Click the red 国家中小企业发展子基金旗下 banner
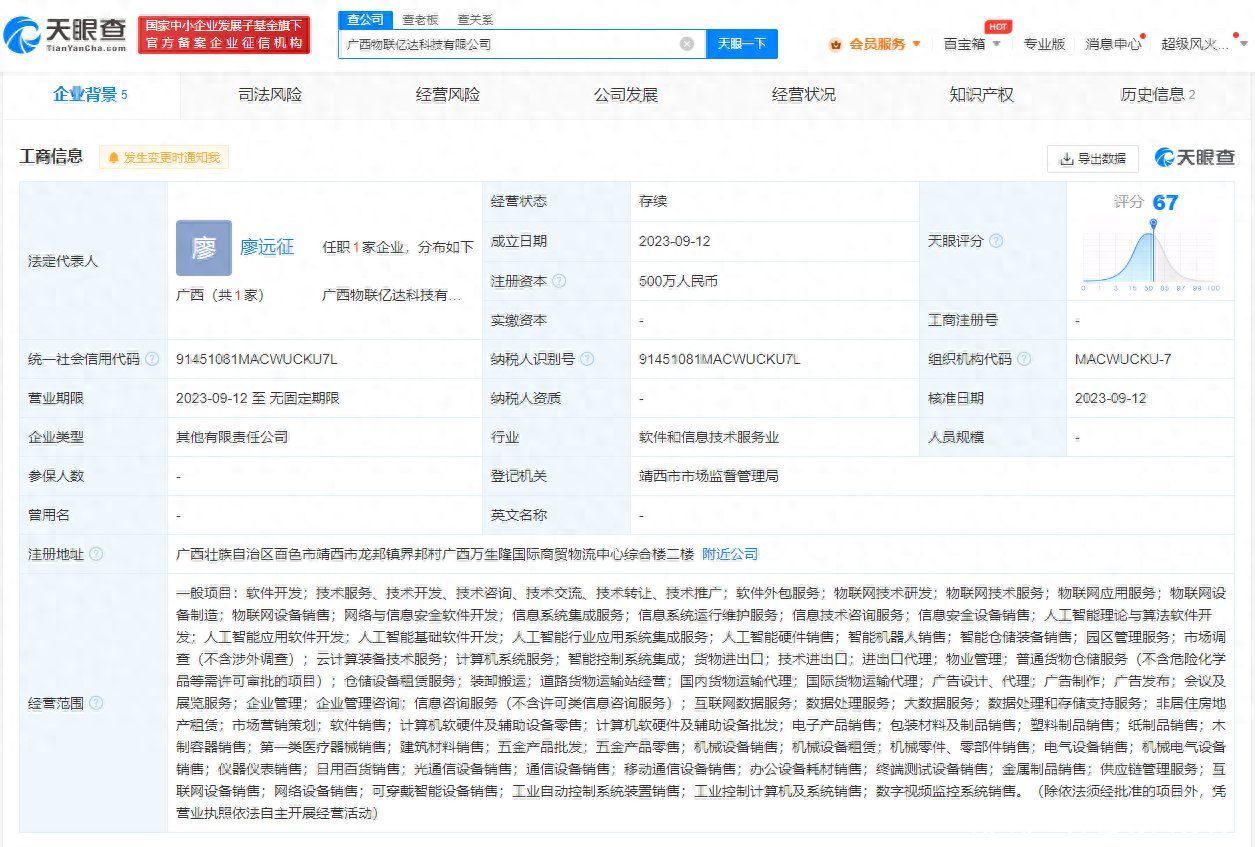This screenshot has width=1255, height=847. coord(224,35)
